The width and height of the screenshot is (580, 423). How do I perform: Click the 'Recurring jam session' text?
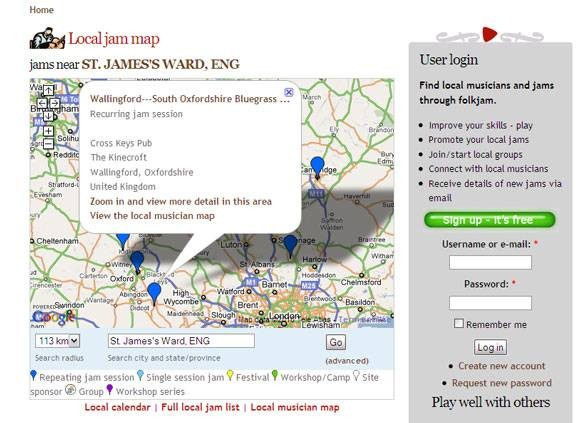136,114
